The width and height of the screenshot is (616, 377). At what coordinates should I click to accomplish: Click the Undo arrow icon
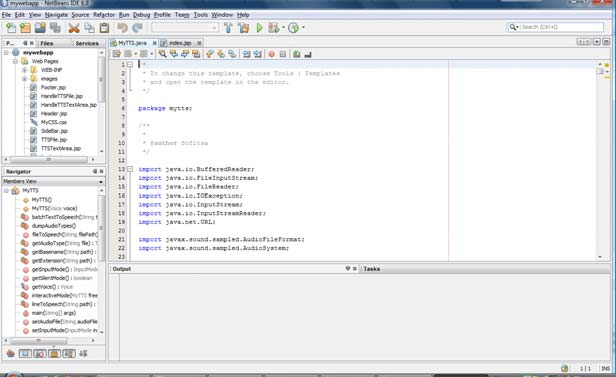pyautogui.click(x=122, y=27)
